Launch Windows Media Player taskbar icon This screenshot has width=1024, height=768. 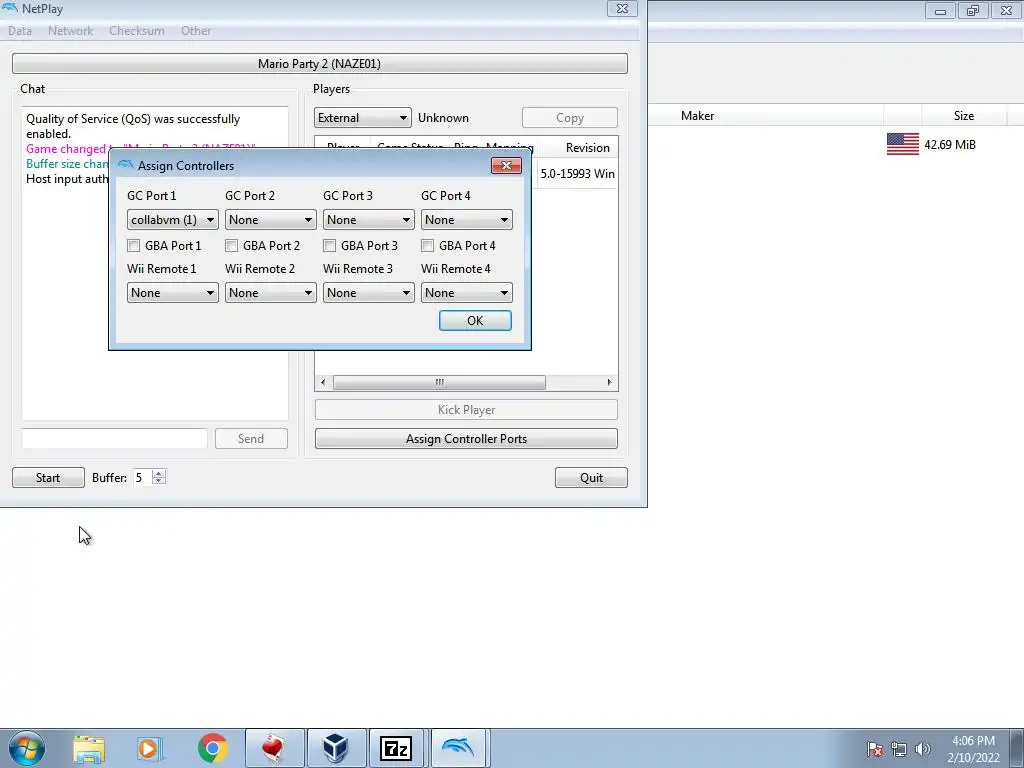[x=149, y=748]
